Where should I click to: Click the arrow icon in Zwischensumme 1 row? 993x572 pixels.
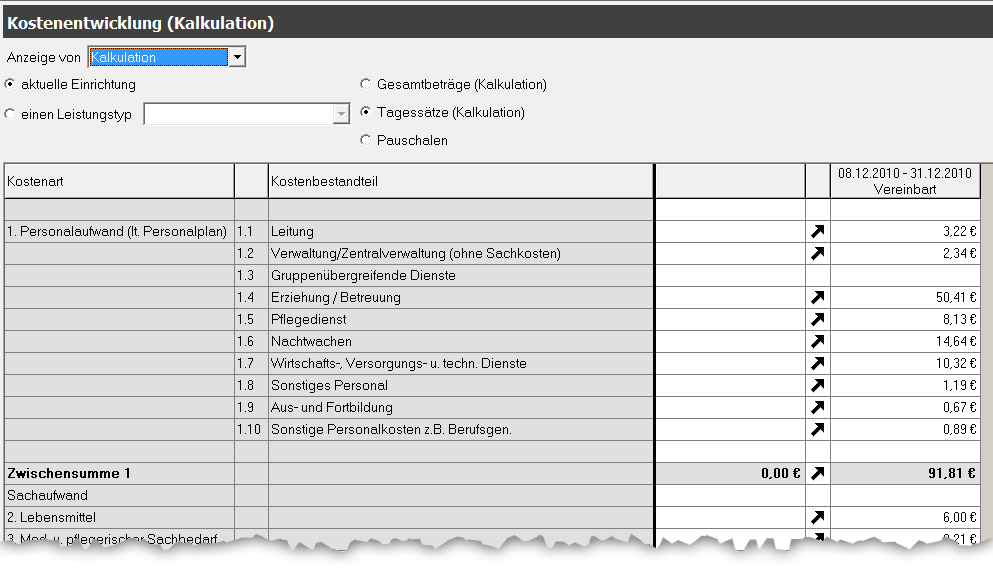[x=817, y=474]
